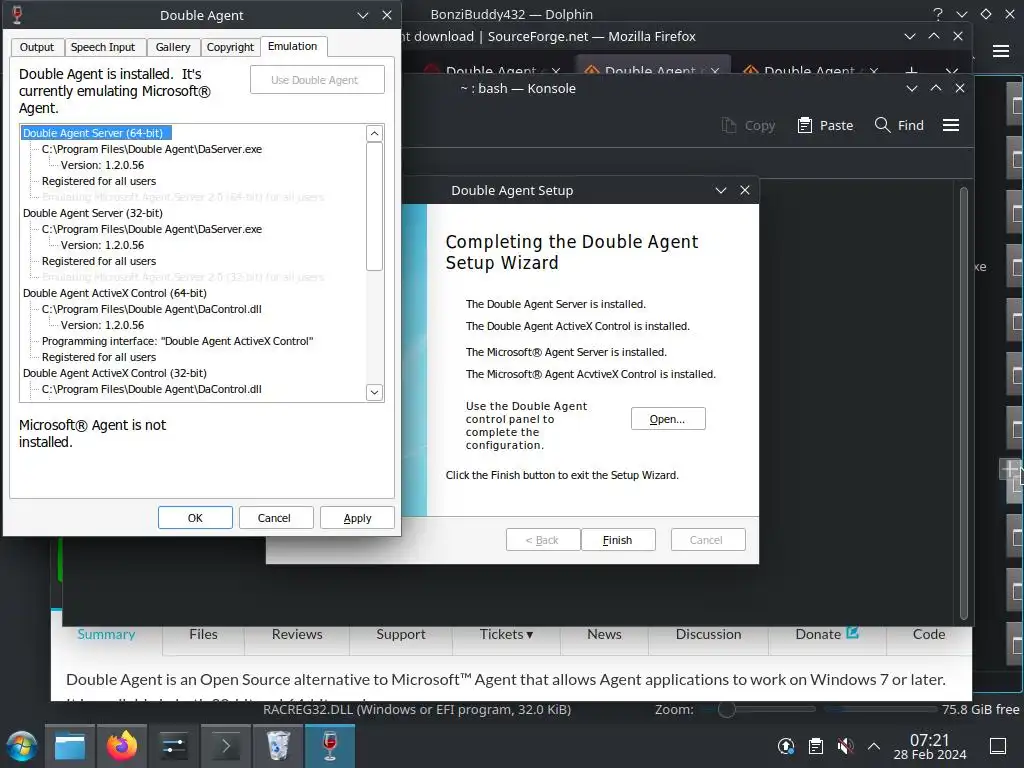This screenshot has height=768, width=1024.
Task: Click Finish in the Double Agent Setup wizard
Action: (618, 540)
